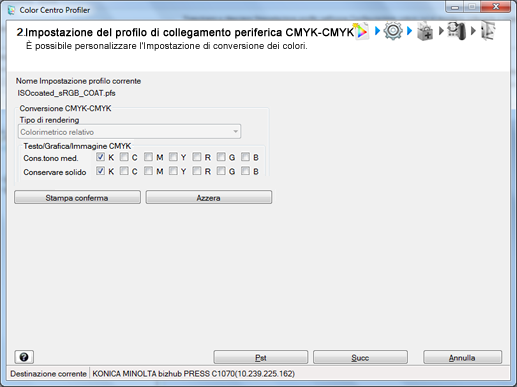The image size is (517, 387).
Task: Cancel with the Annulla button
Action: pyautogui.click(x=462, y=357)
